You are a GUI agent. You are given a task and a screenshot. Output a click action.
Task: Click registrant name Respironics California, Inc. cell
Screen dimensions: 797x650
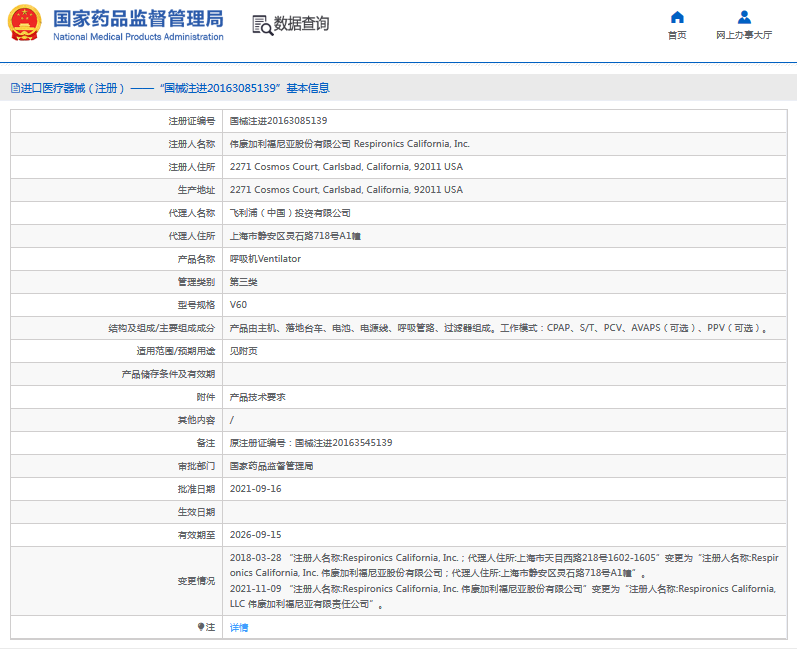[x=350, y=144]
